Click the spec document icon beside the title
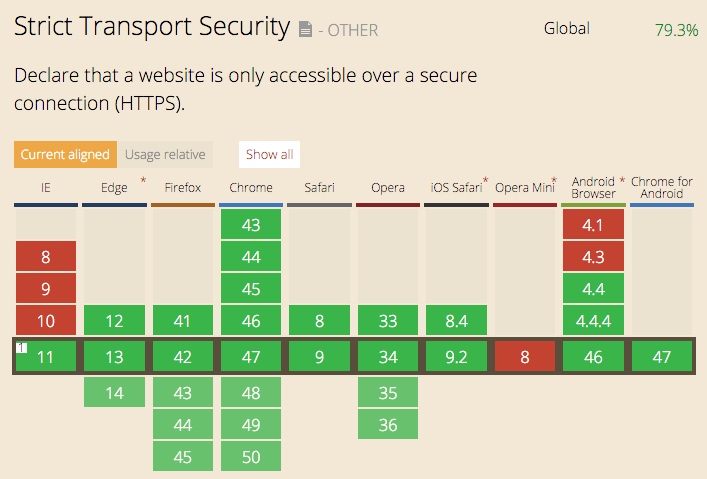This screenshot has height=479, width=707. coord(305,30)
